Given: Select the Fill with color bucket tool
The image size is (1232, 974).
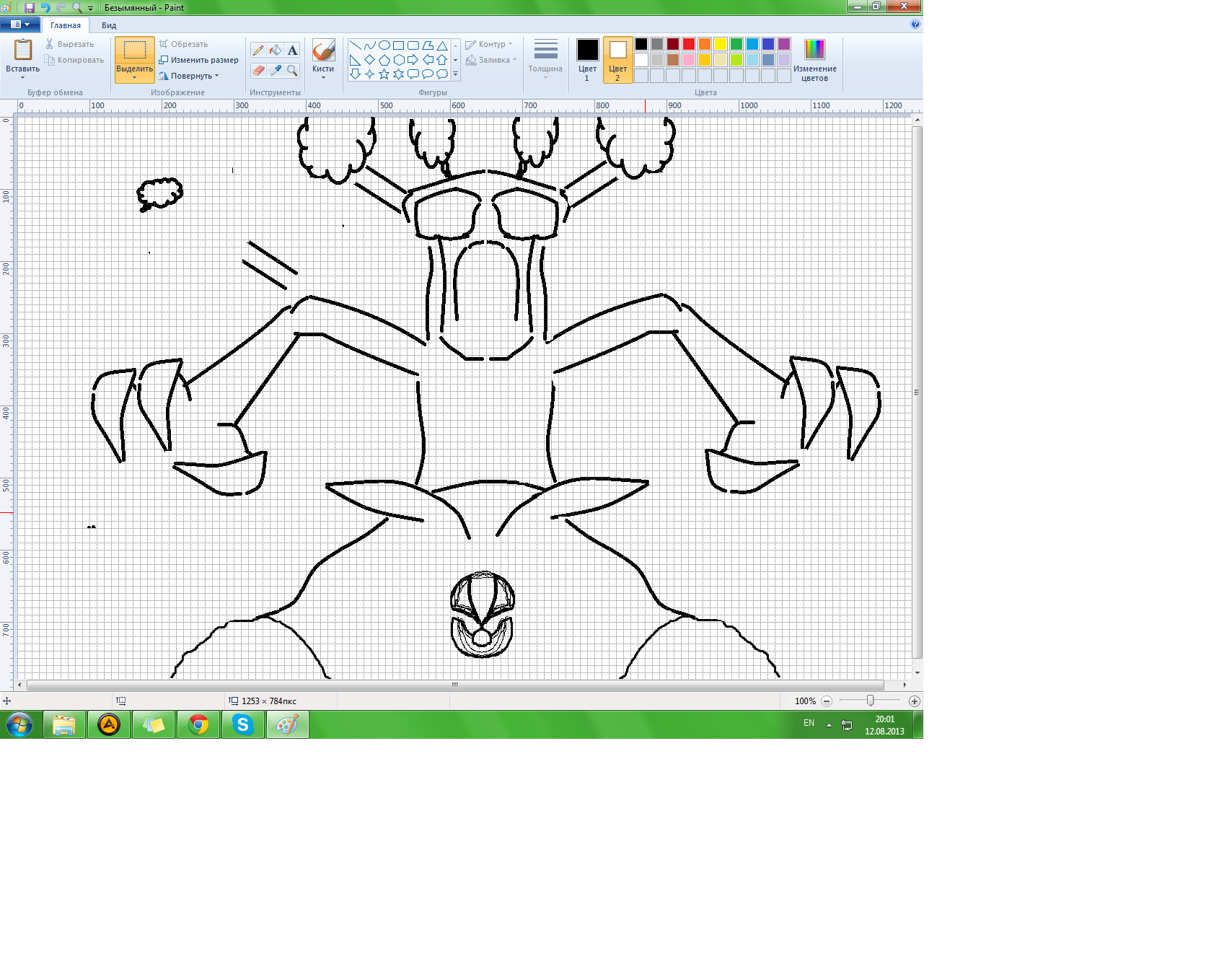Looking at the screenshot, I should (x=276, y=51).
